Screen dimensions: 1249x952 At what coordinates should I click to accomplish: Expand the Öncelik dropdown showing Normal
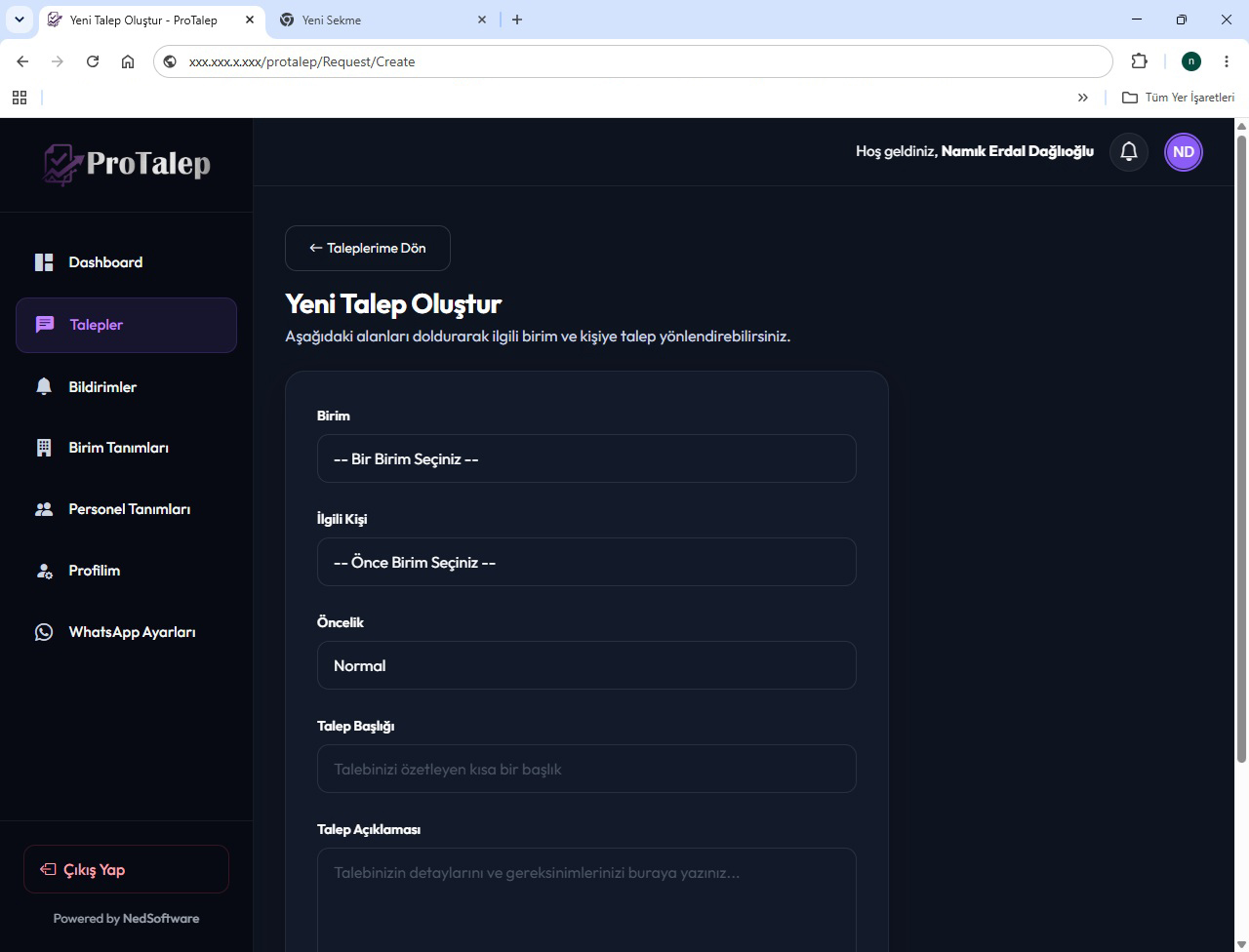tap(586, 665)
